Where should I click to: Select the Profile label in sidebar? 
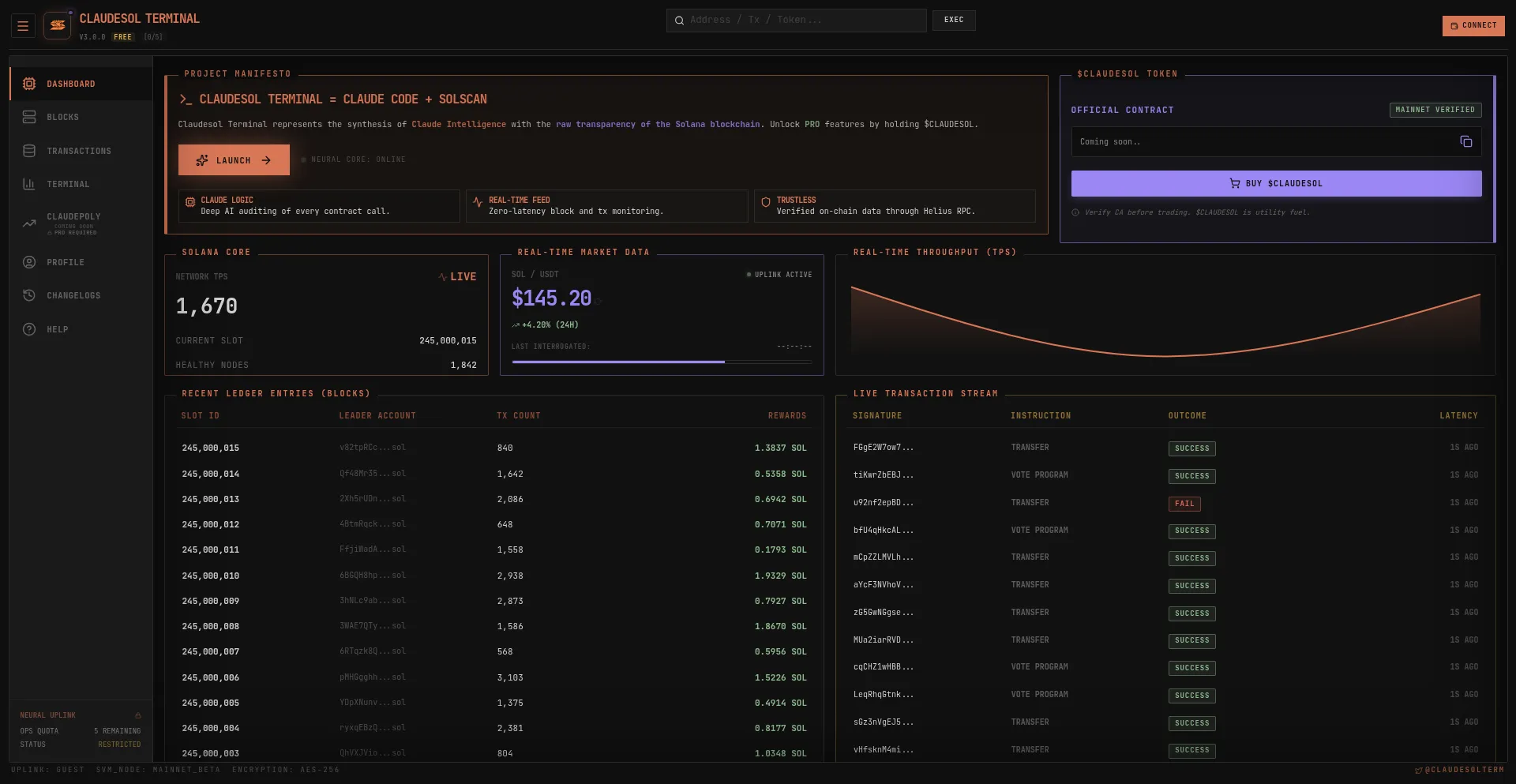[x=66, y=262]
